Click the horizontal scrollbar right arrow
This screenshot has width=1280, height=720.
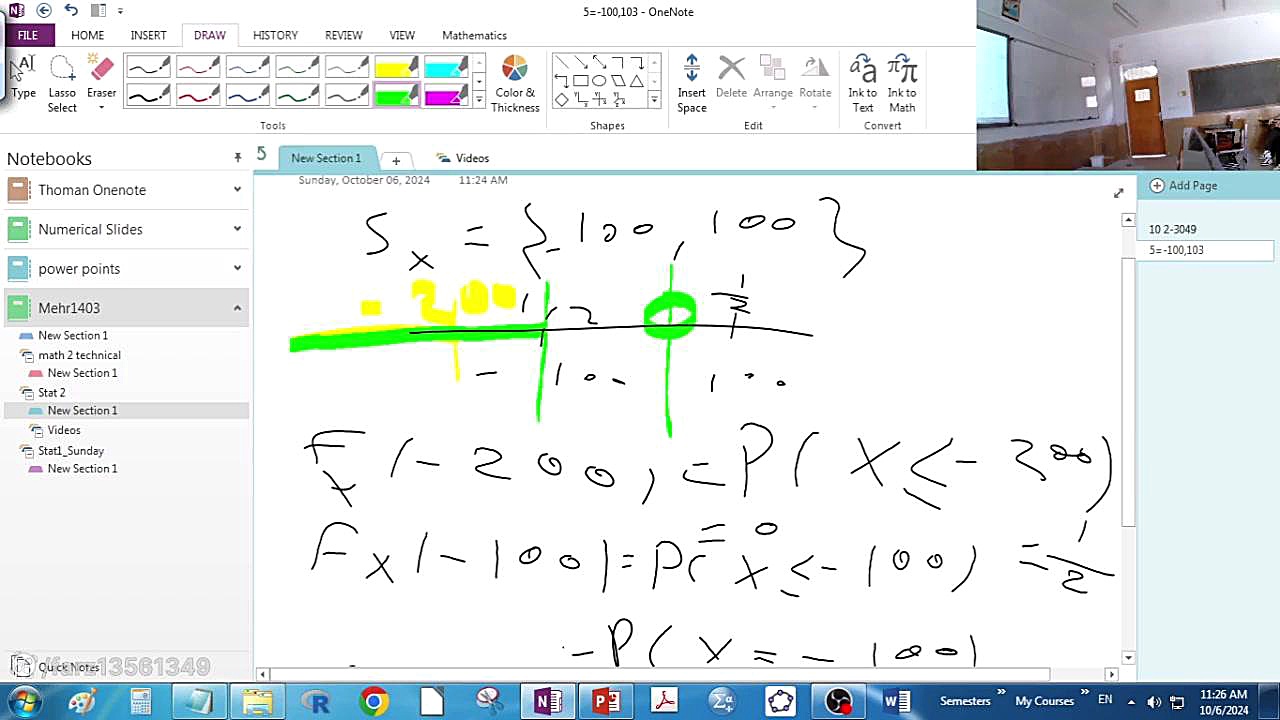[x=1111, y=675]
